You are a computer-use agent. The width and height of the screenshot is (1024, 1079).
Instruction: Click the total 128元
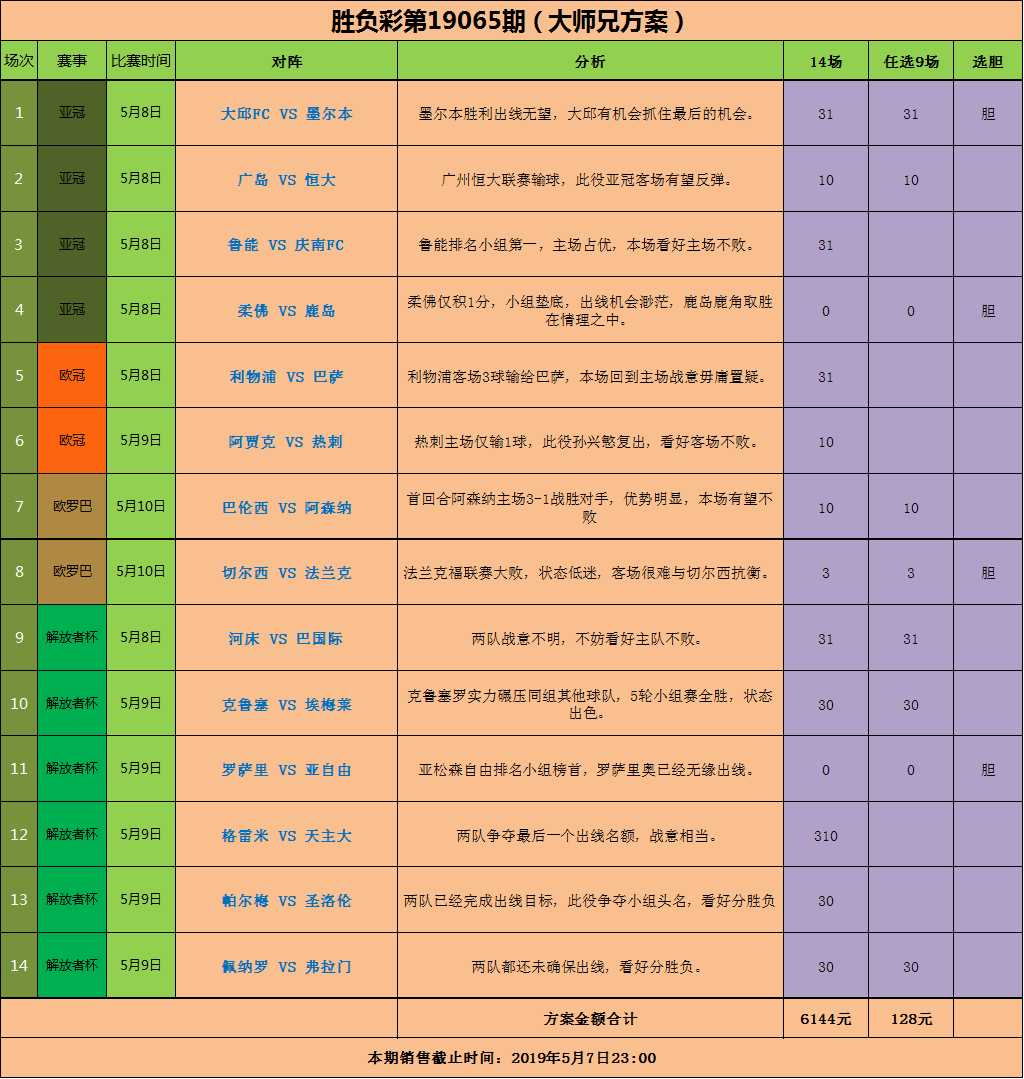pyautogui.click(x=911, y=1019)
